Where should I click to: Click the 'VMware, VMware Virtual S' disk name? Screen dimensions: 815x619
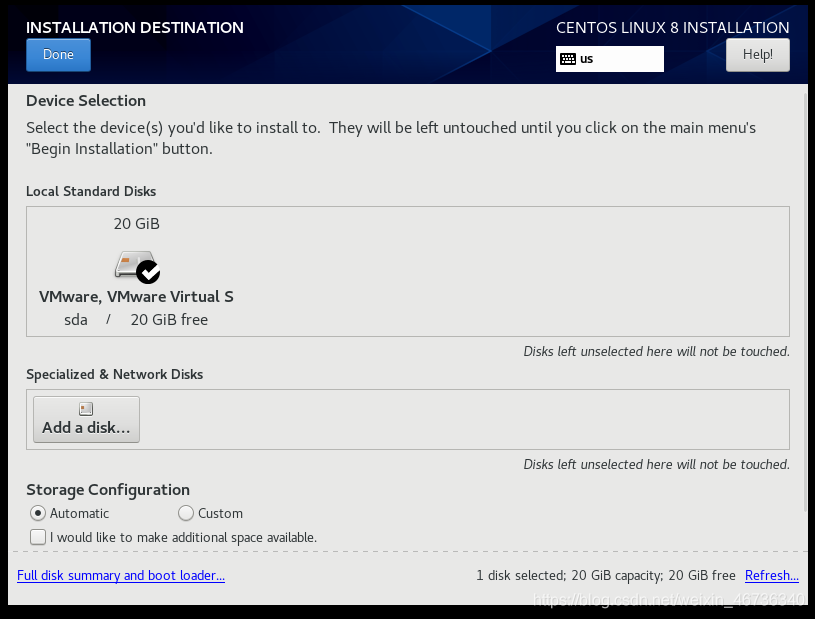(x=136, y=297)
